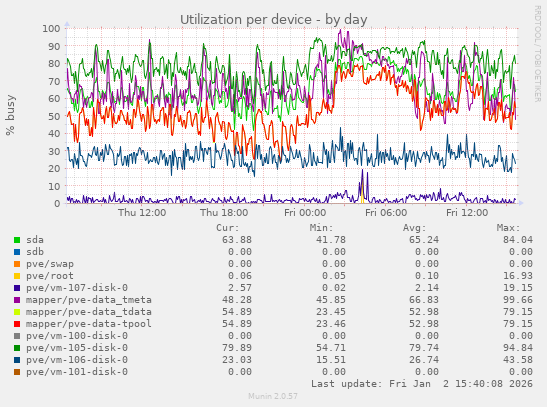Click the pve/vm-105-disk-0 dark green swatch
The width and height of the screenshot is (547, 407).
tap(17, 348)
